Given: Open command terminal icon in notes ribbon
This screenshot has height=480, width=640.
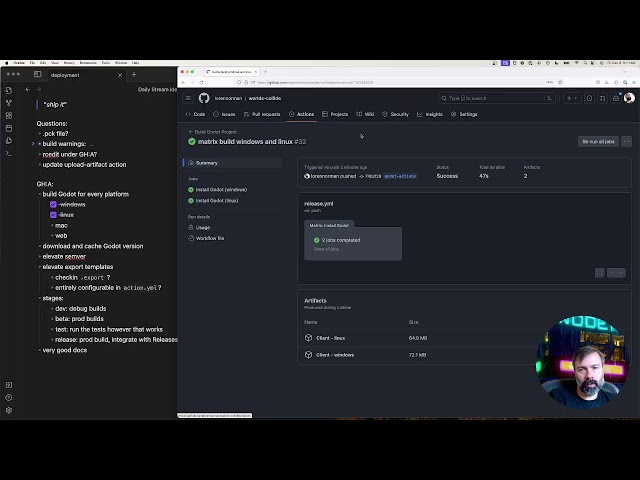Looking at the screenshot, I should coord(9,153).
